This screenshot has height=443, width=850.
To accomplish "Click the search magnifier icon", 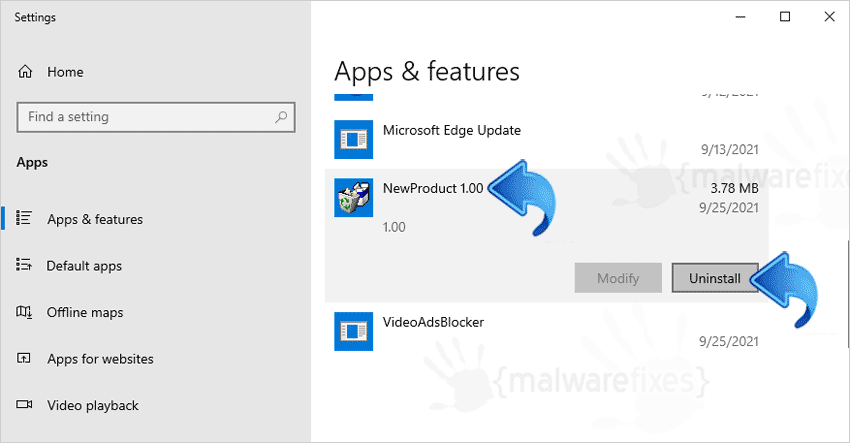I will tap(281, 117).
